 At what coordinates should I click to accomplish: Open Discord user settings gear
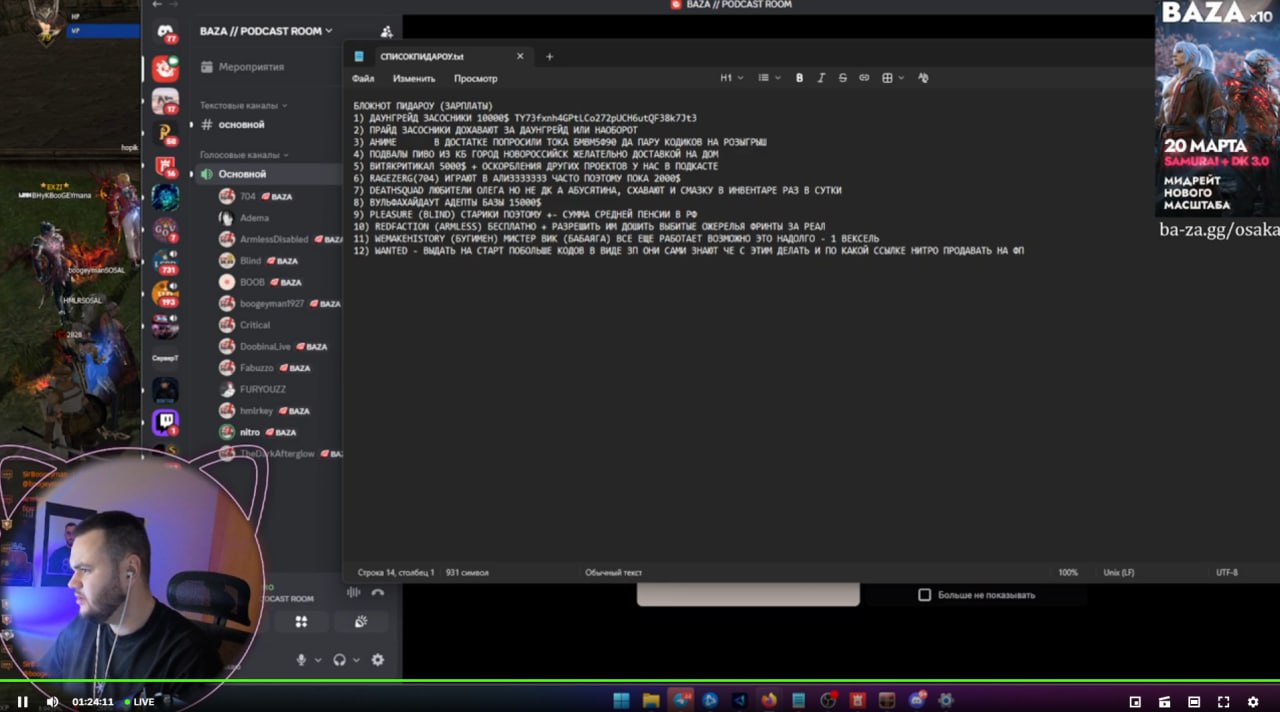point(377,660)
